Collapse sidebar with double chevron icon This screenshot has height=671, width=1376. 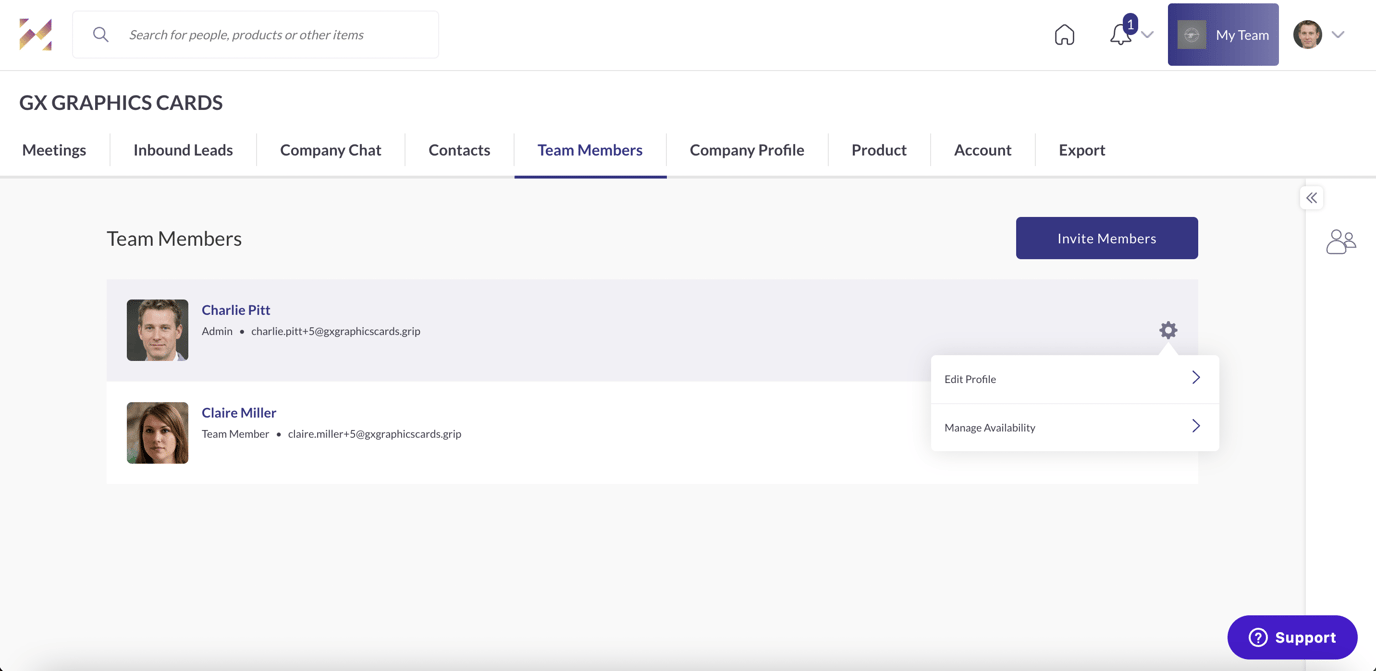click(1312, 198)
